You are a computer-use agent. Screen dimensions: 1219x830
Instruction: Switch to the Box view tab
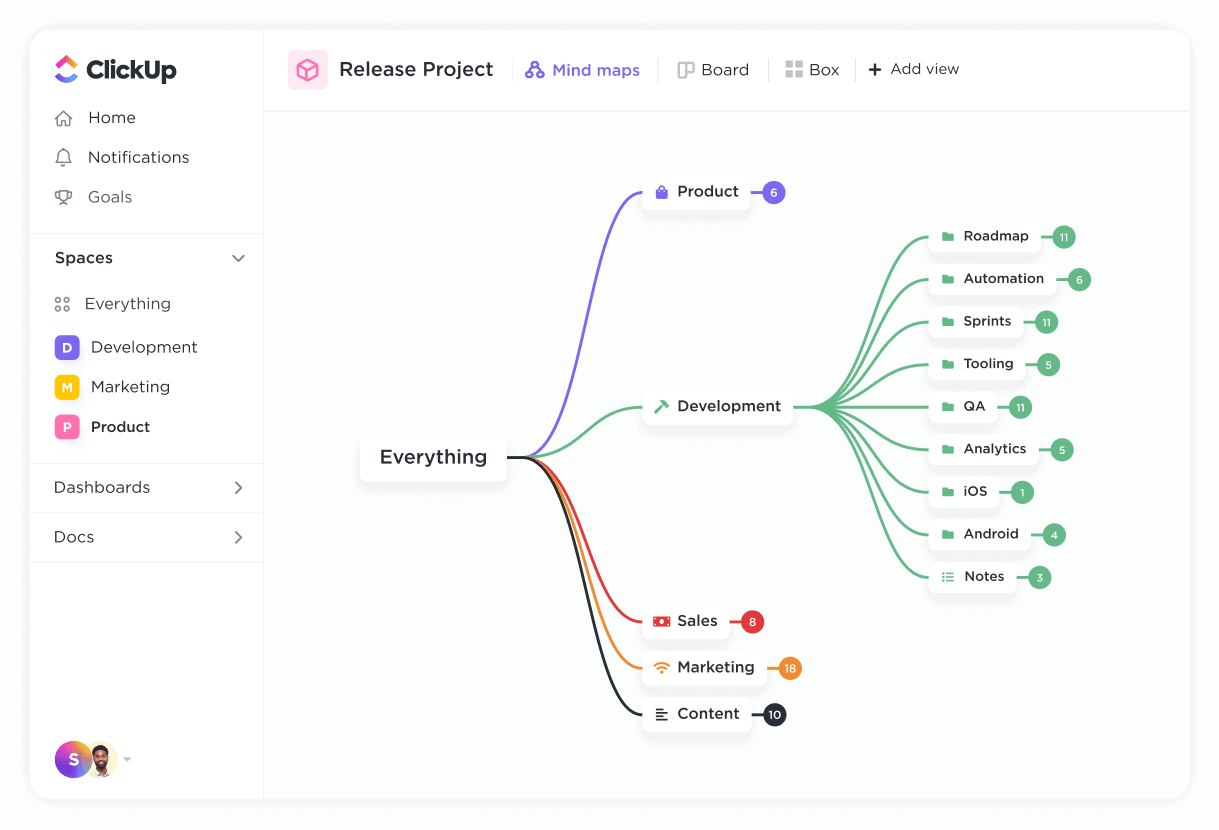812,69
